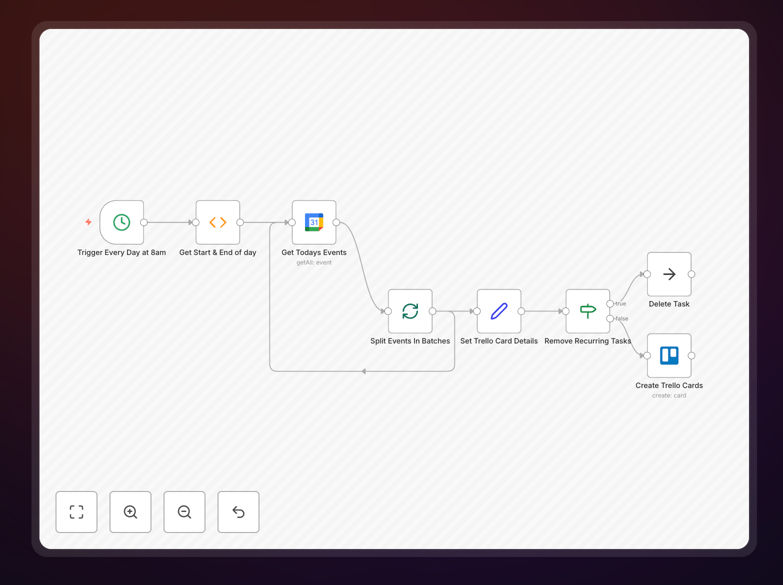Click the output connector of Get Todays Events
The height and width of the screenshot is (585, 783).
(x=336, y=222)
